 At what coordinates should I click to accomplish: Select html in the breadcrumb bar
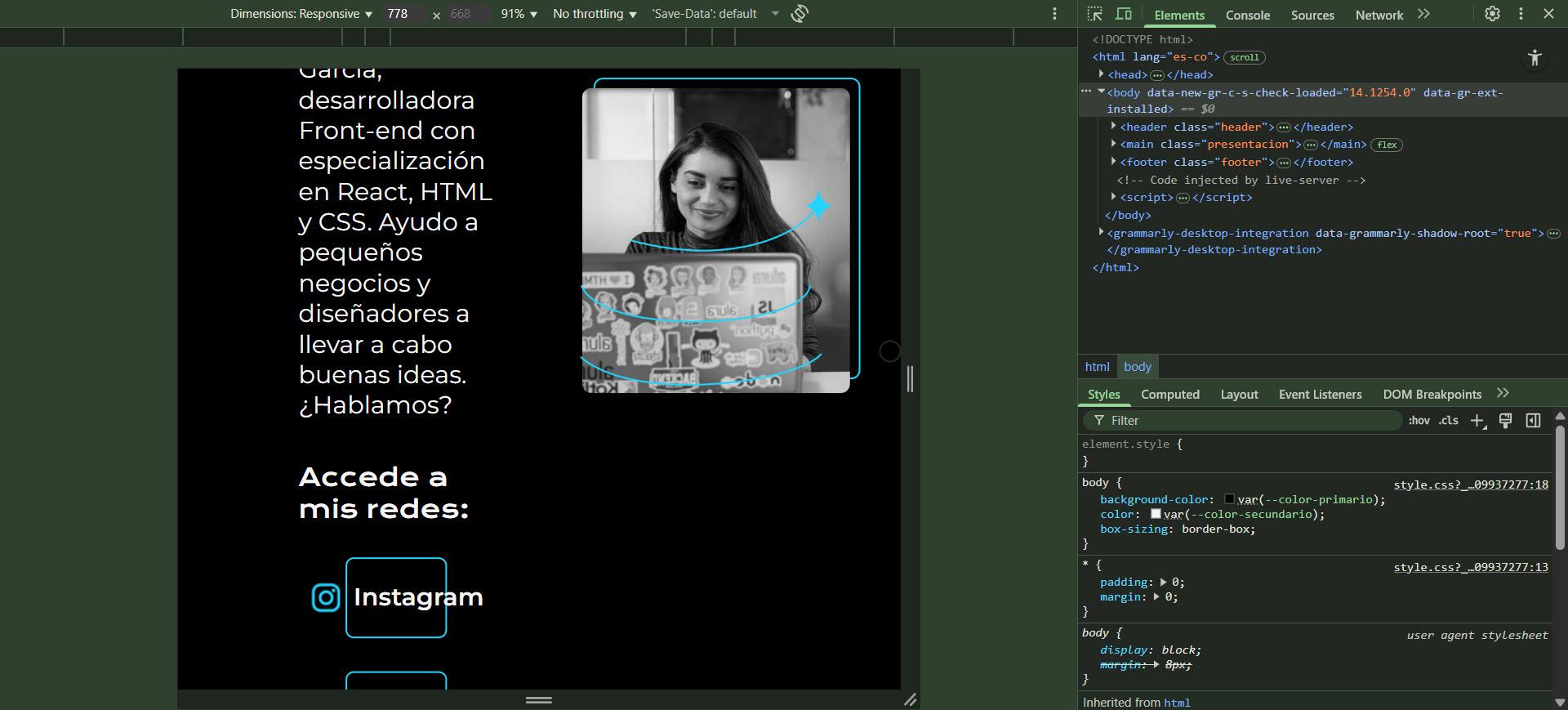tap(1097, 367)
